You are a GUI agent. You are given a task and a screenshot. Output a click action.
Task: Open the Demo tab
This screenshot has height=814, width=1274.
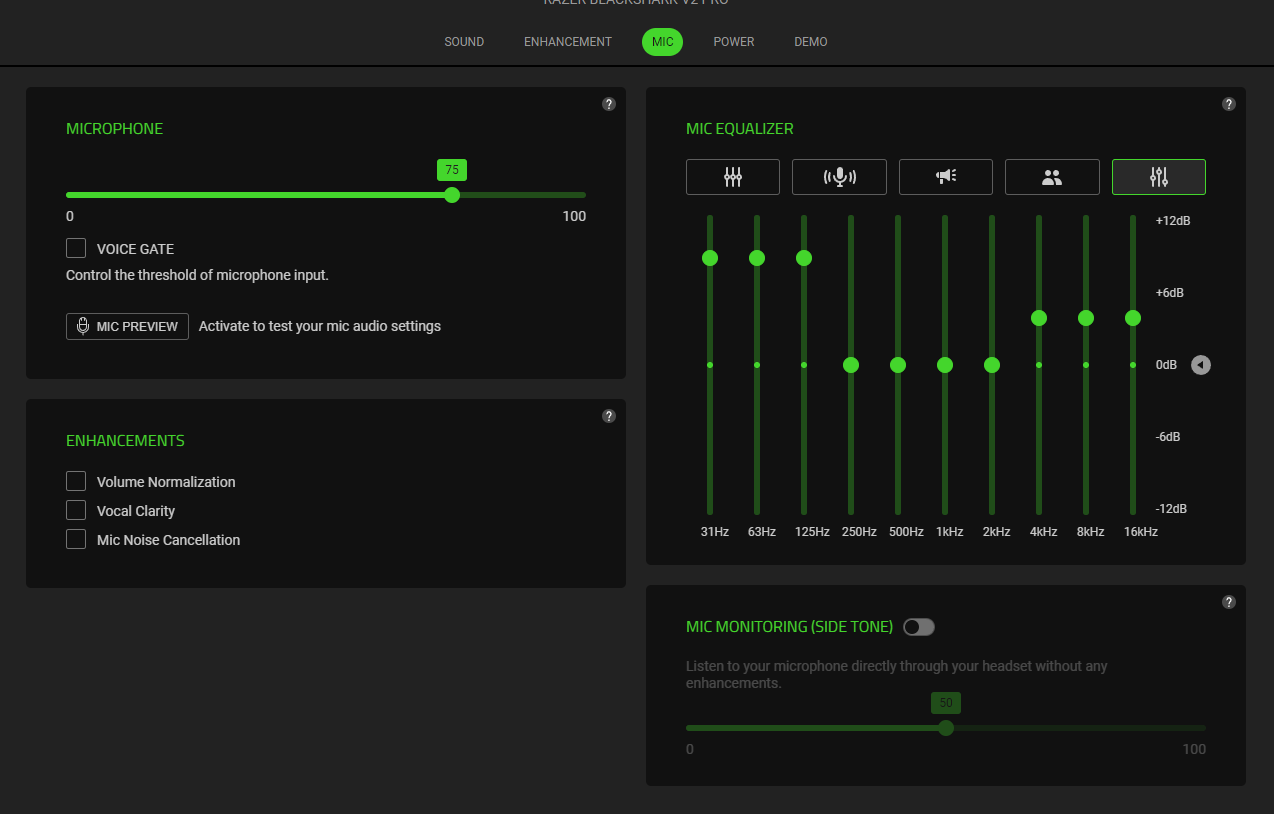(811, 42)
